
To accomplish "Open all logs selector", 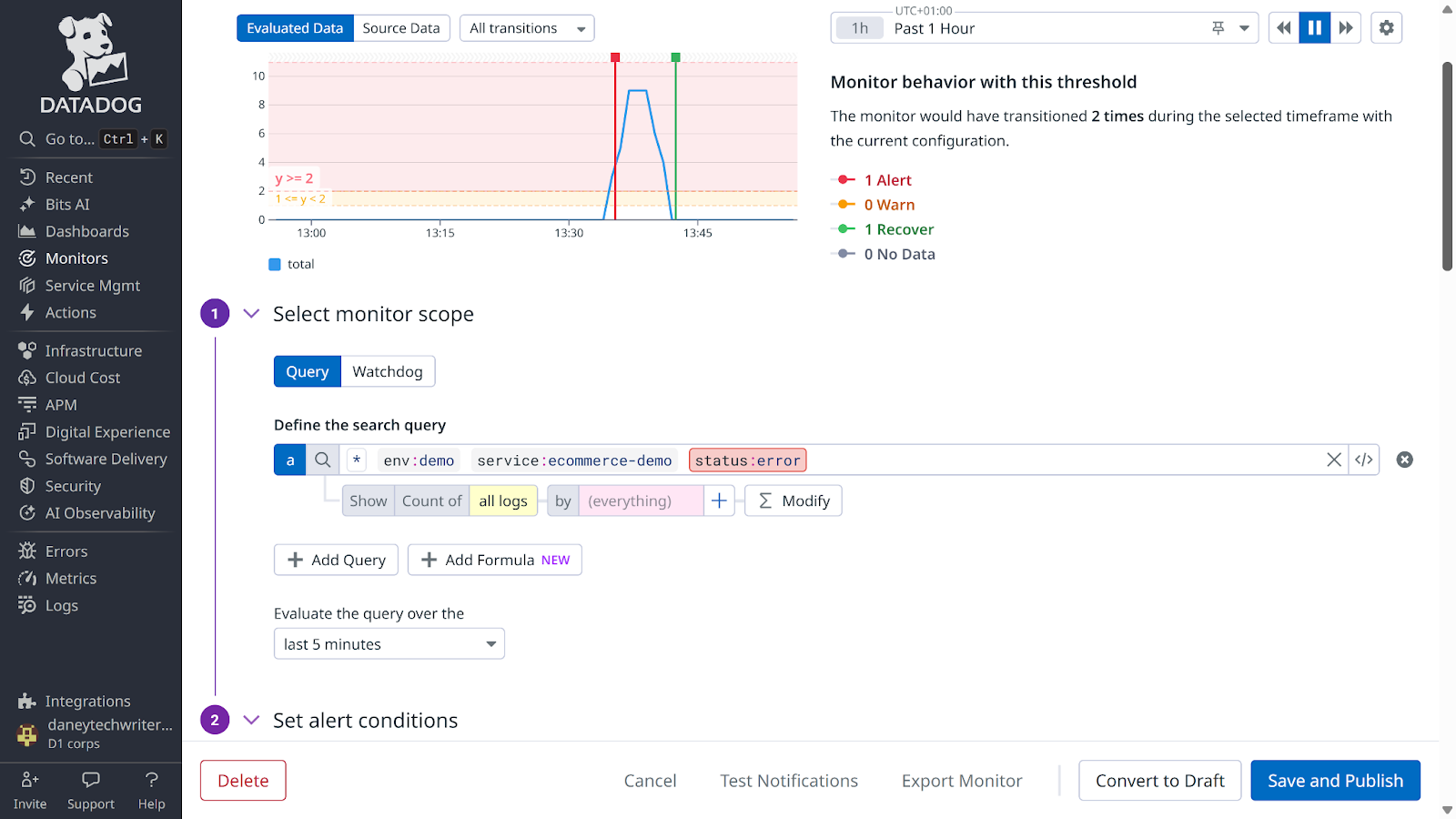I will (503, 500).
